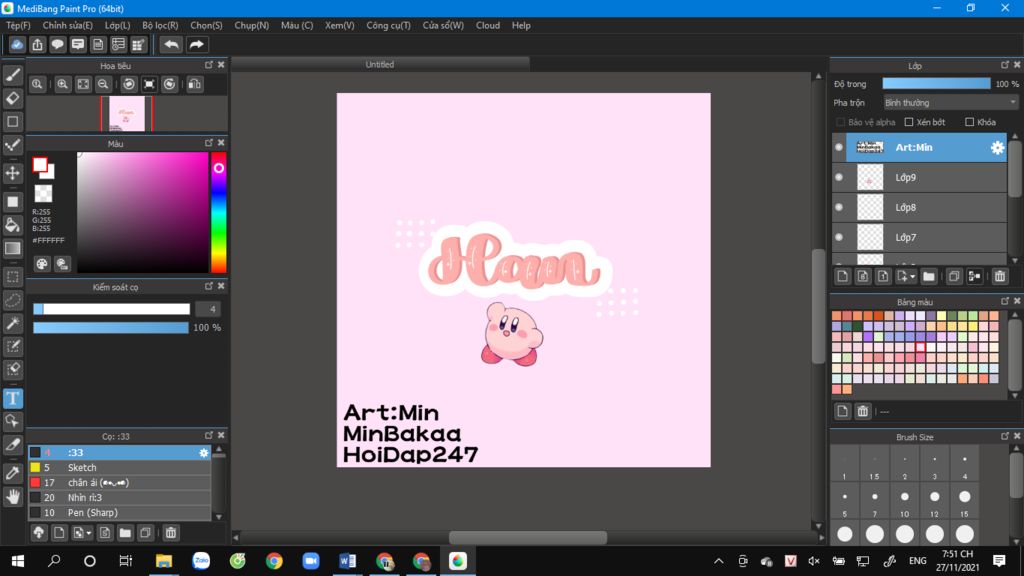1024x576 pixels.
Task: Open settings gear for :33 brush
Action: pyautogui.click(x=204, y=453)
